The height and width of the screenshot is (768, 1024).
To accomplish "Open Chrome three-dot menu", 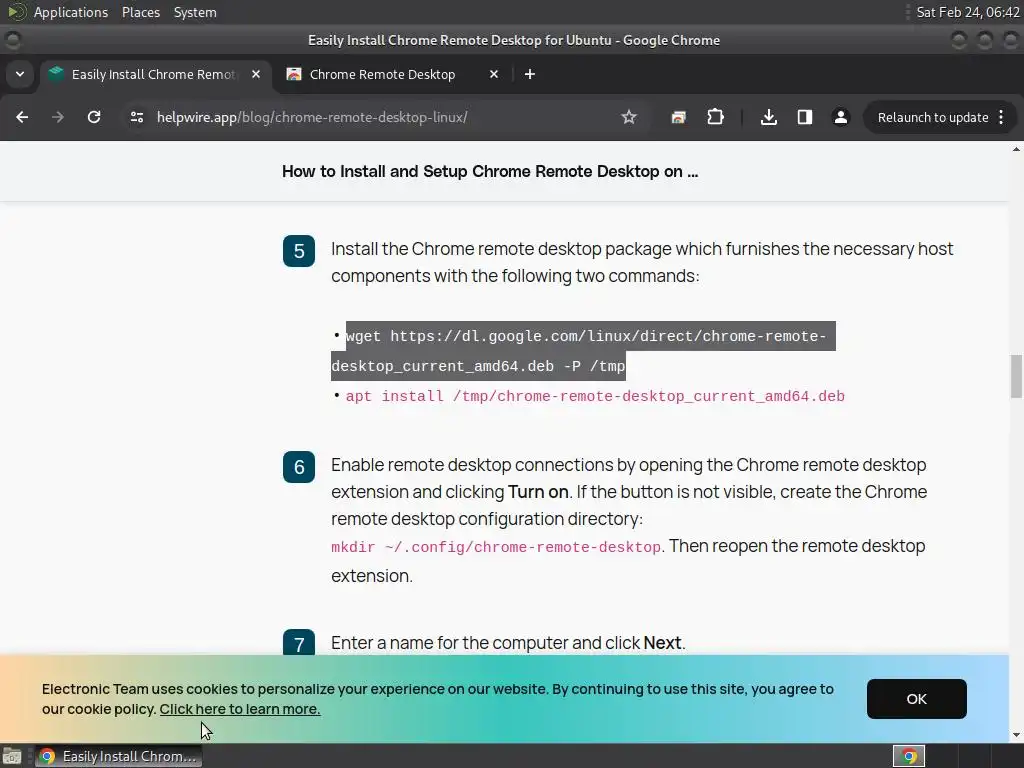I will 1002,117.
